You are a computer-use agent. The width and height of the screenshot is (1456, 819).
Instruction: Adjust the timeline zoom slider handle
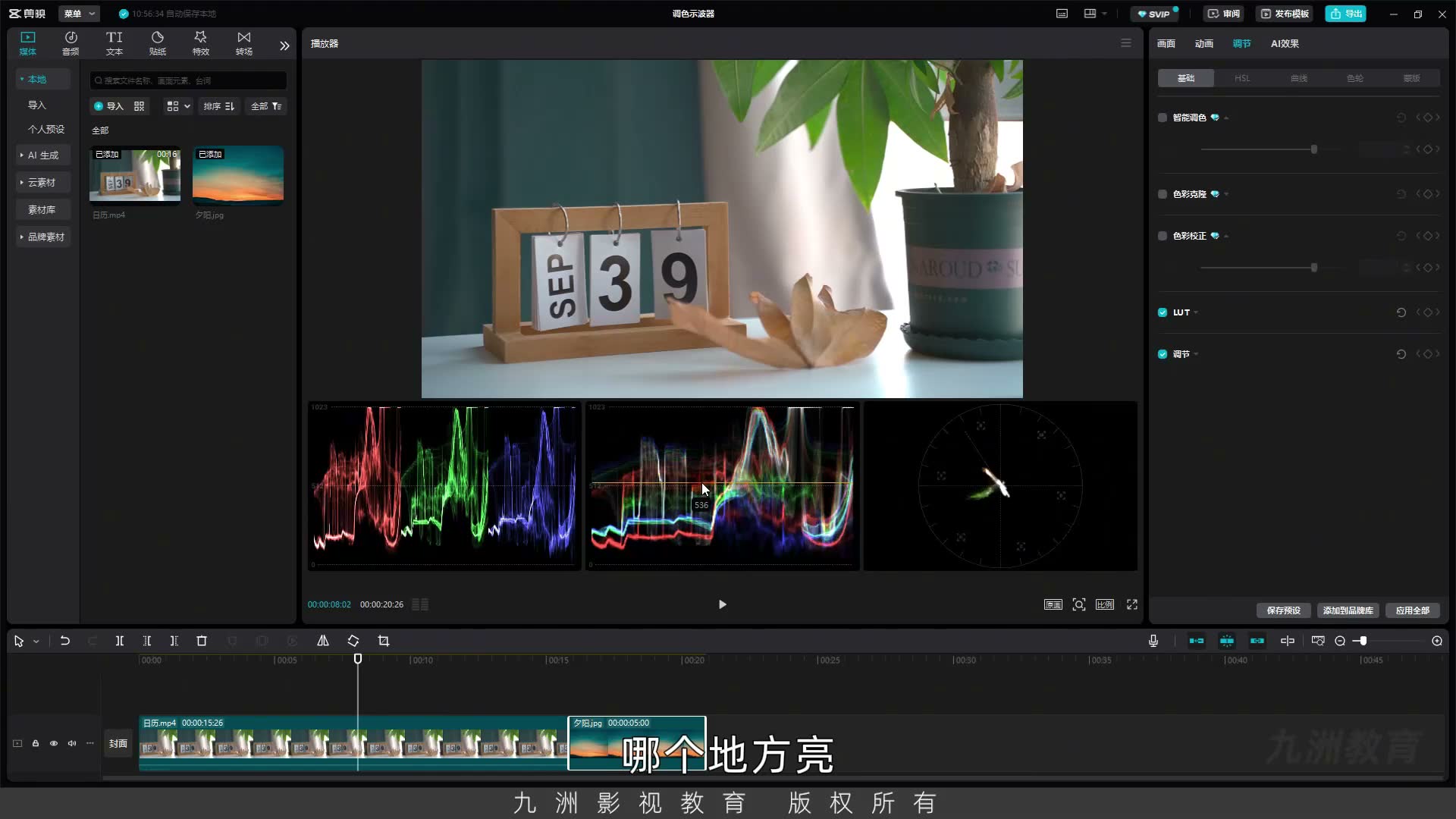(1363, 641)
